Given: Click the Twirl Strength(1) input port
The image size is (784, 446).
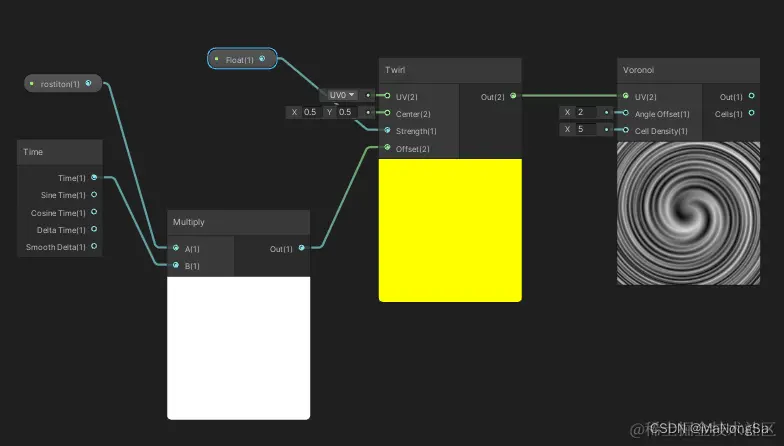Looking at the screenshot, I should pos(387,130).
